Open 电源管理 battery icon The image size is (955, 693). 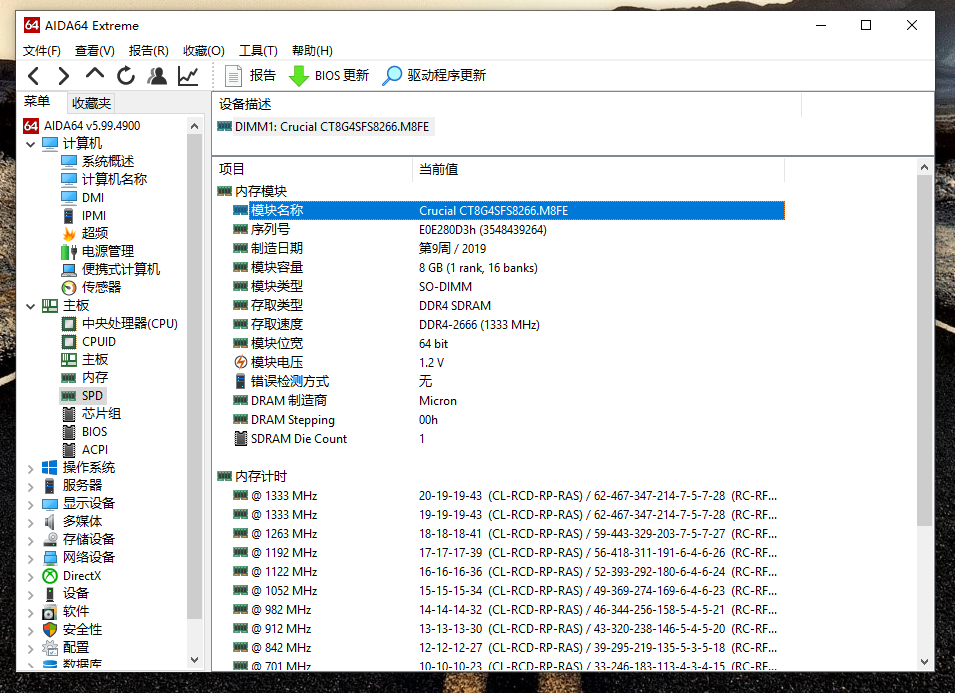point(69,252)
